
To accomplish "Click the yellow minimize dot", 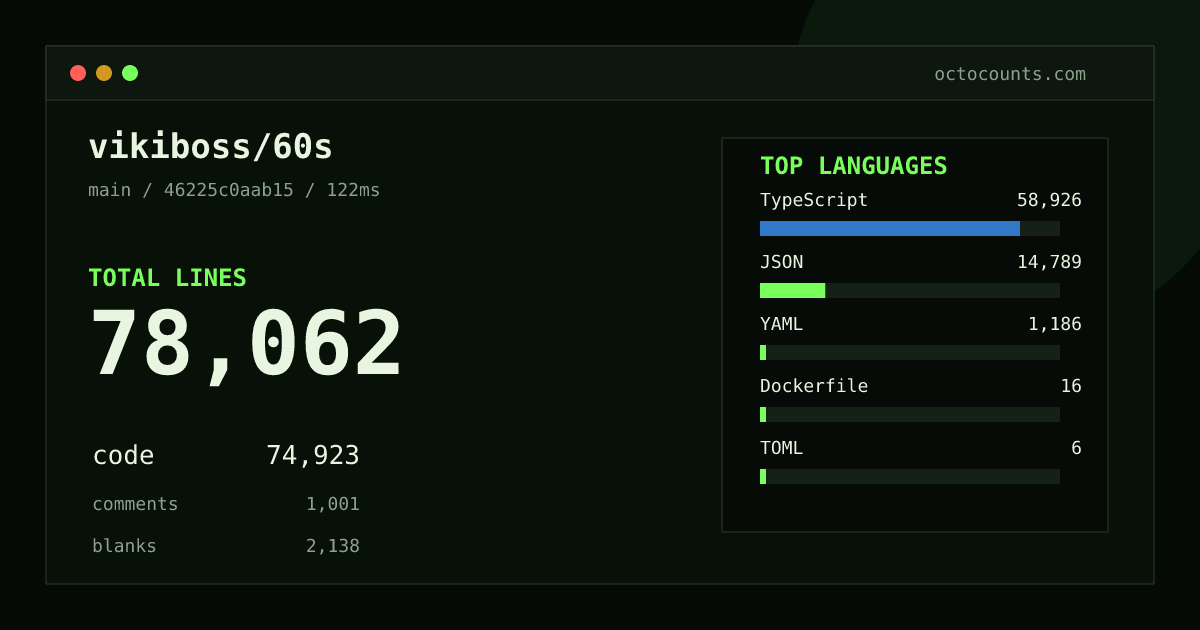I will (104, 73).
